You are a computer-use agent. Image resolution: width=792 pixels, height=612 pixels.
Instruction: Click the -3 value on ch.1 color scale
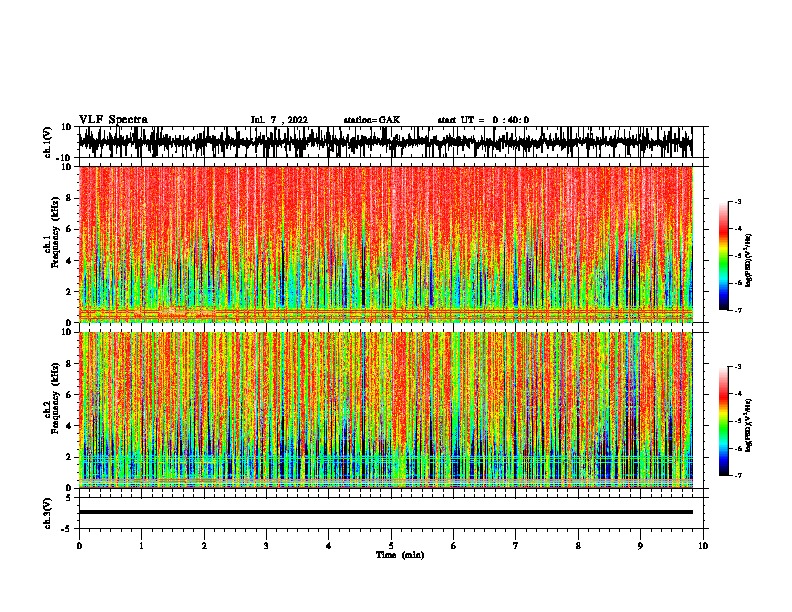(x=737, y=201)
